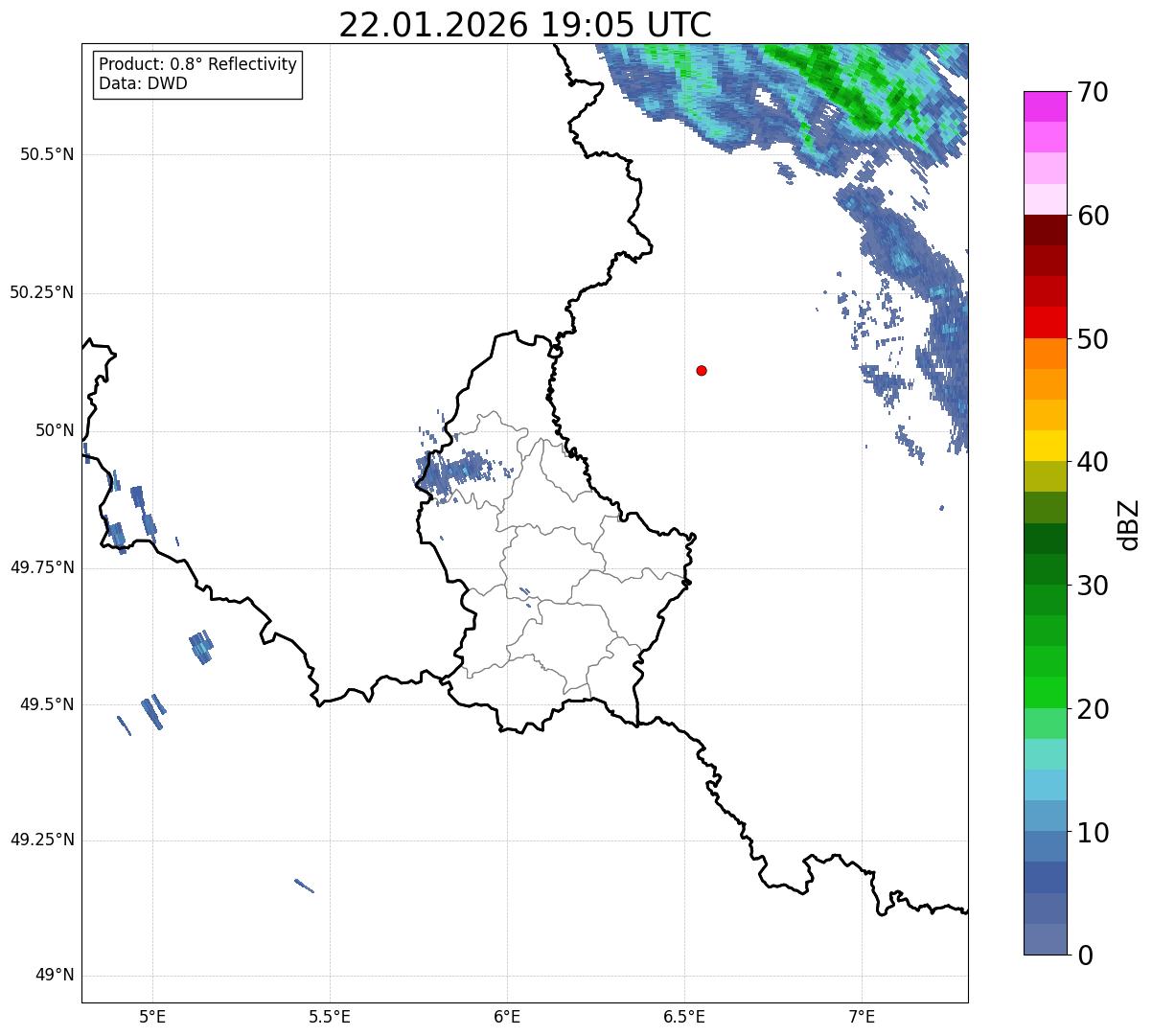Click the "dBZ" colorbar label

tap(1129, 523)
